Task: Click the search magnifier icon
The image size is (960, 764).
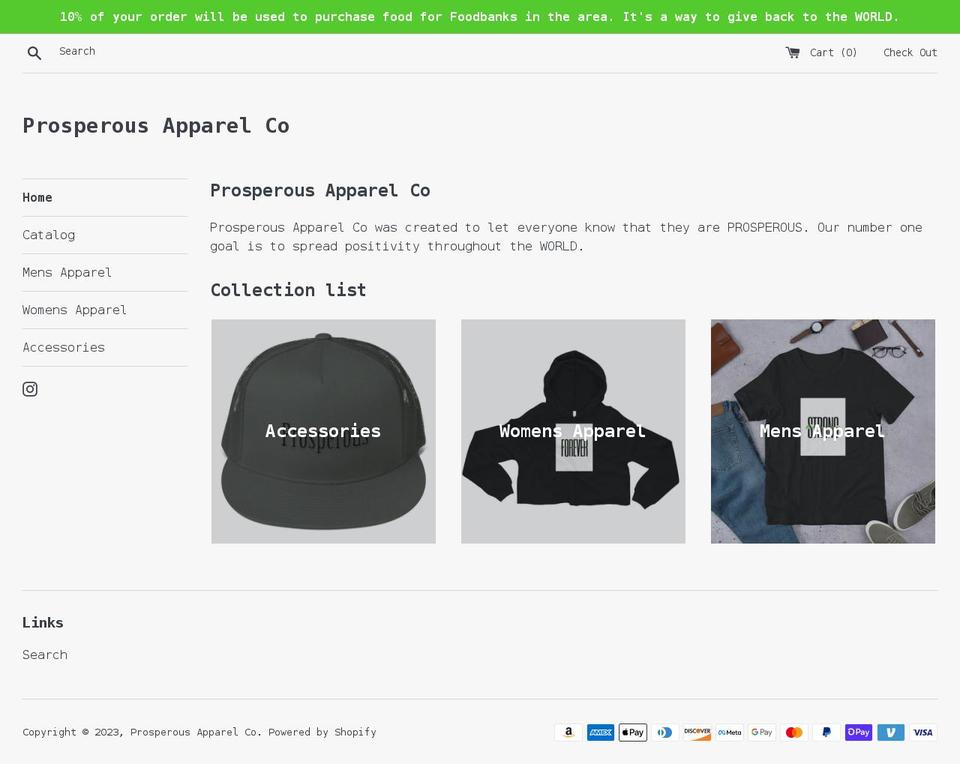Action: 34,53
